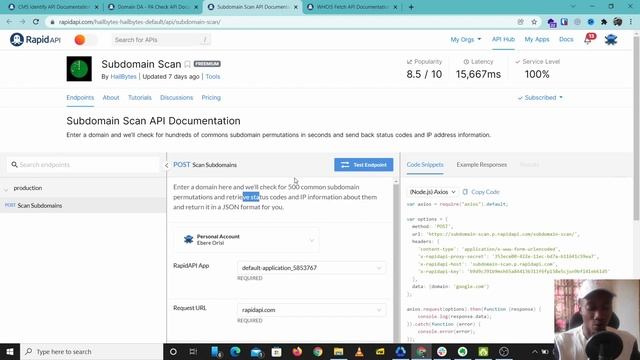This screenshot has height=360, width=640.
Task: Launch Microsoft Edge from taskbar
Action: point(236,351)
